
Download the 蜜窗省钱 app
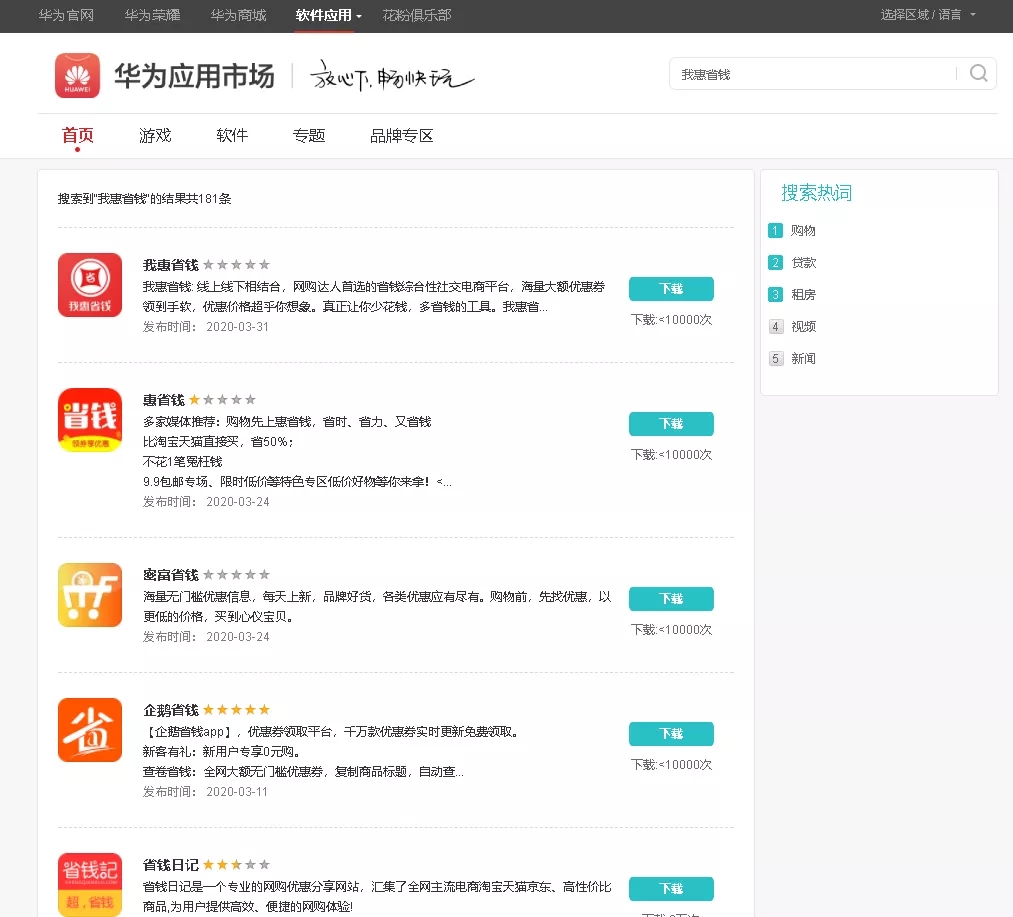(671, 599)
